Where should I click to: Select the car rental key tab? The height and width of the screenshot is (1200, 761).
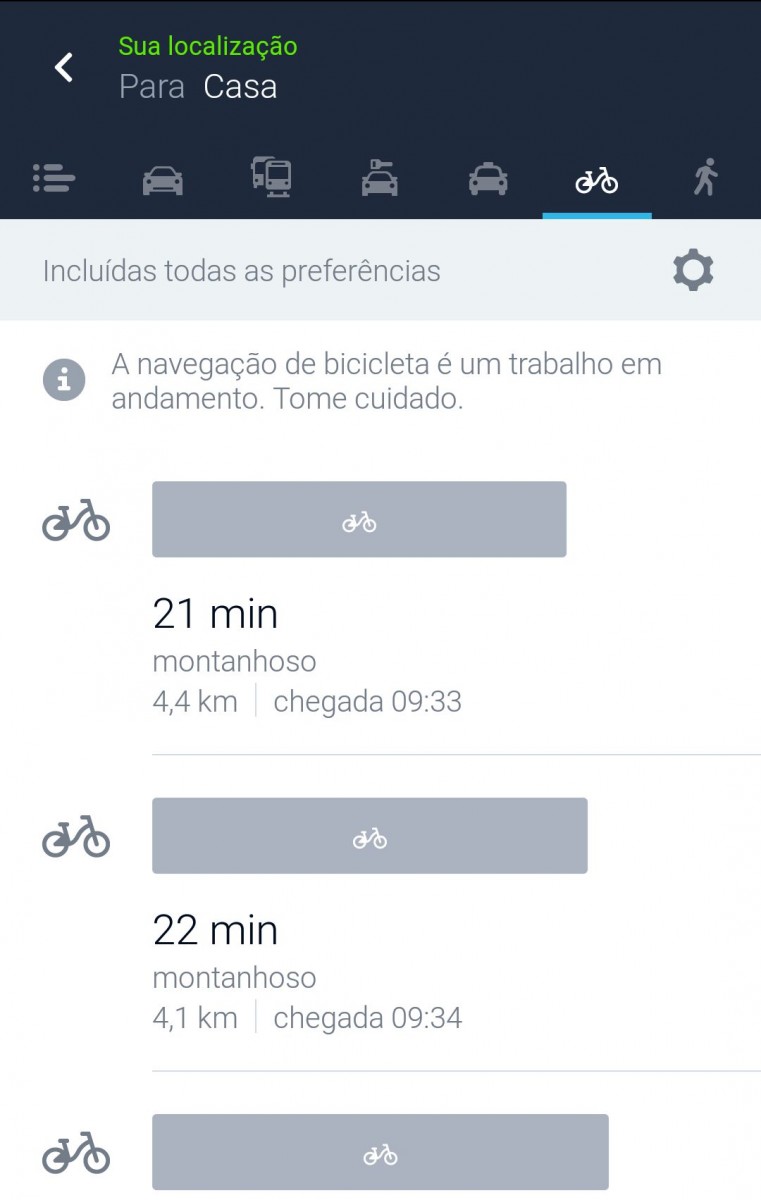(x=380, y=178)
